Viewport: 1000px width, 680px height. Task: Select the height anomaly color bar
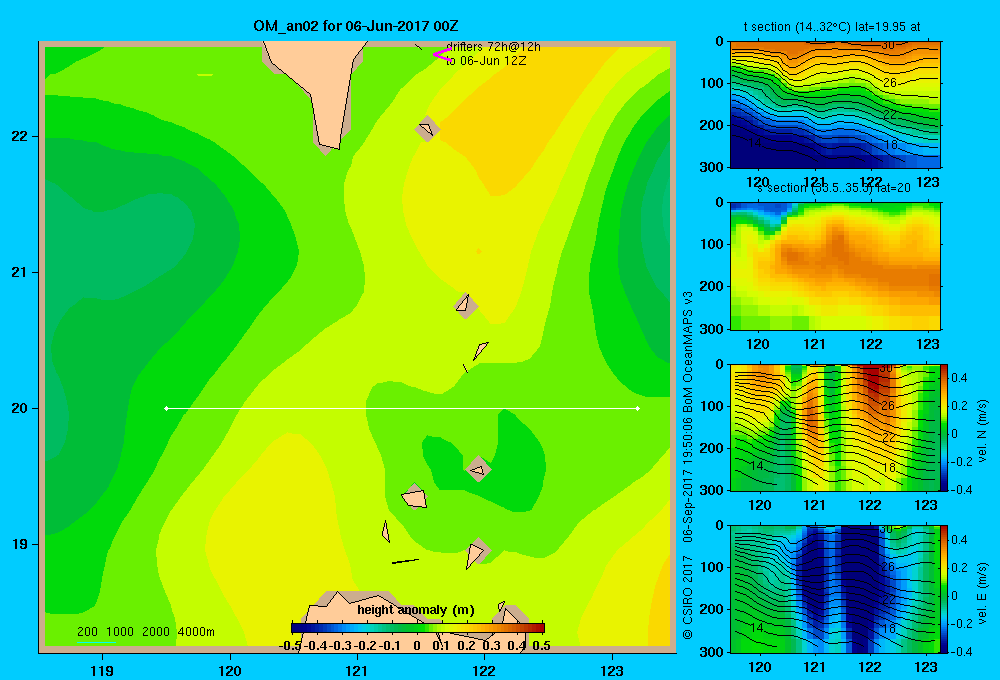point(418,628)
